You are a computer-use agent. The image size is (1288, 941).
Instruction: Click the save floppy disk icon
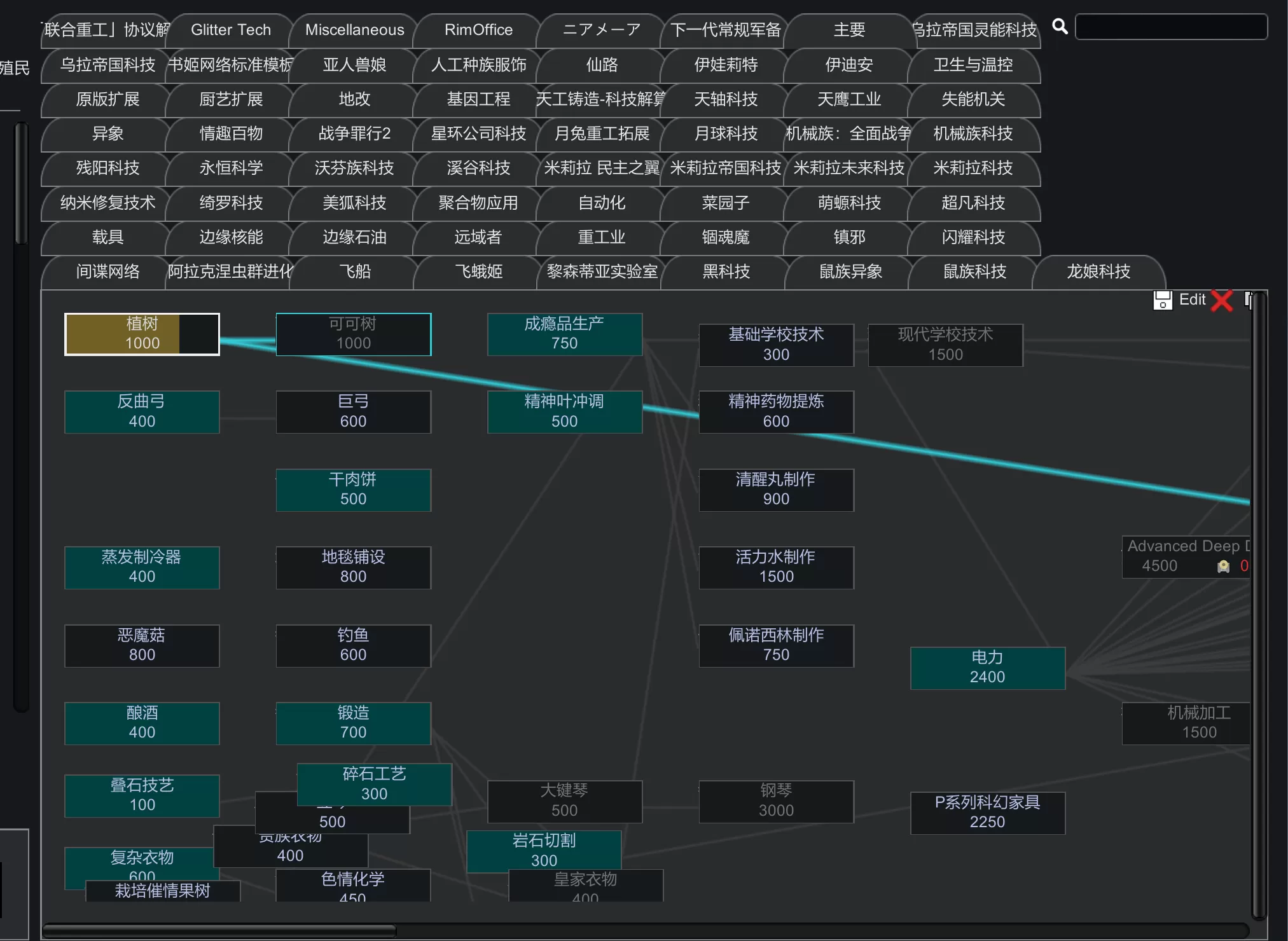pyautogui.click(x=1162, y=300)
